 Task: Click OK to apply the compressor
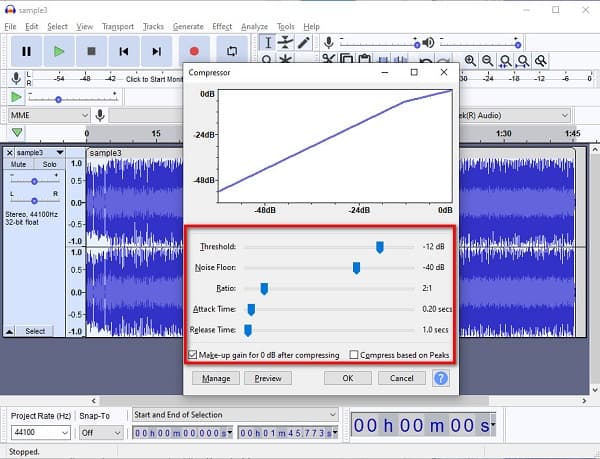(348, 378)
